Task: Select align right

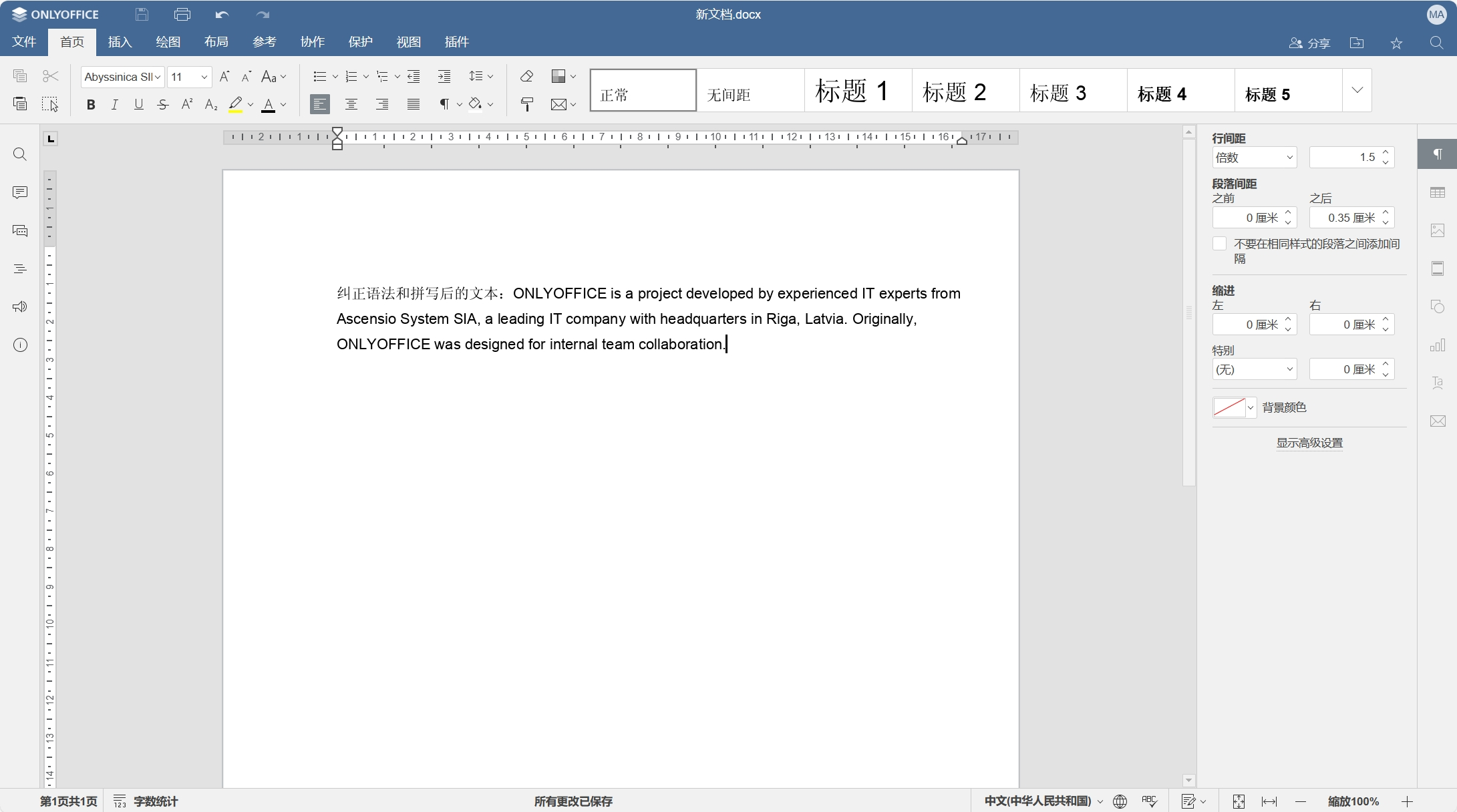Action: tap(382, 104)
